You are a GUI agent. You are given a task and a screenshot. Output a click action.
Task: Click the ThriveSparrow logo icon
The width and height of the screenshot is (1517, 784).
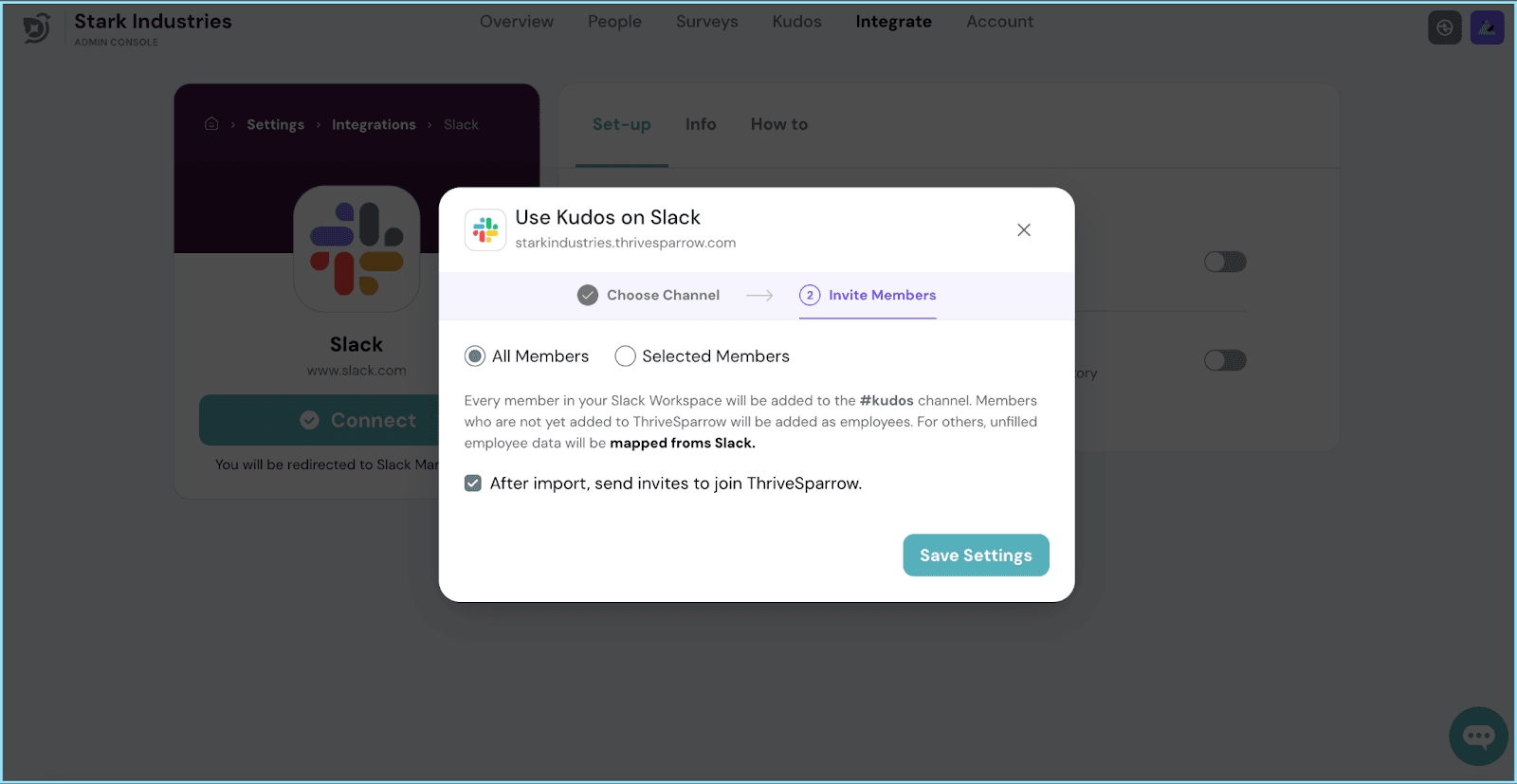coord(37,28)
